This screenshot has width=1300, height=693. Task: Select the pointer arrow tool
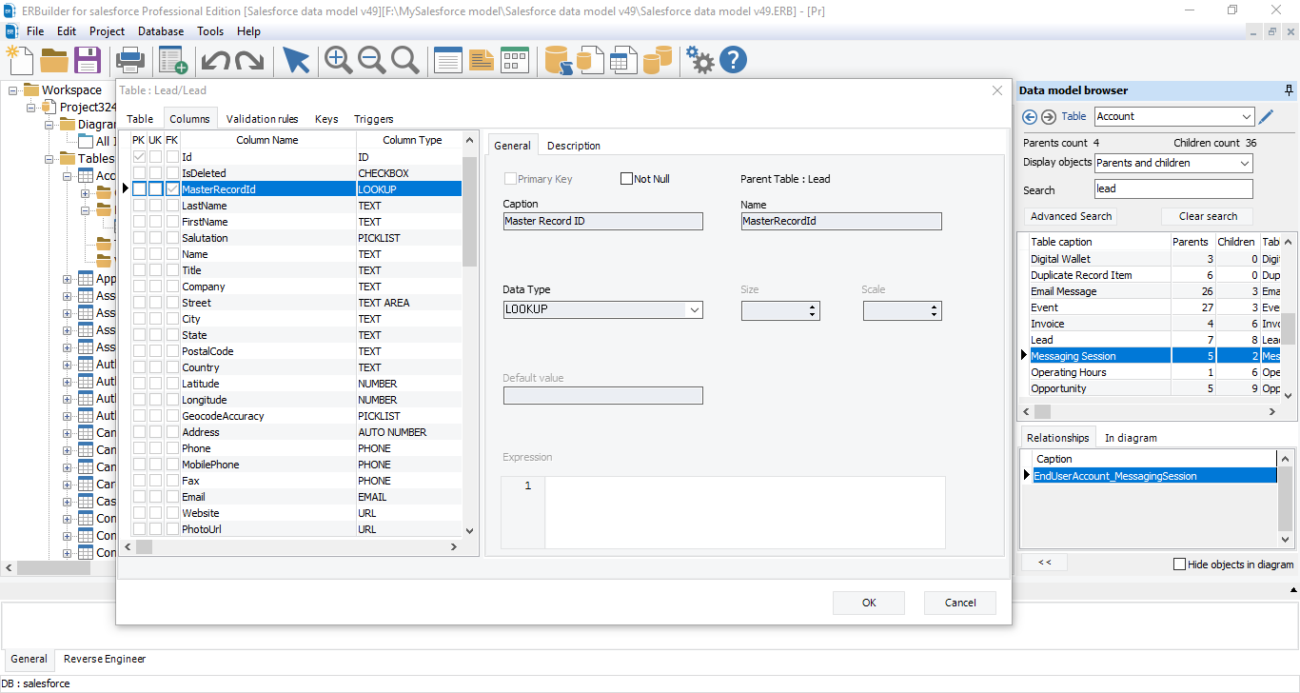tap(295, 60)
